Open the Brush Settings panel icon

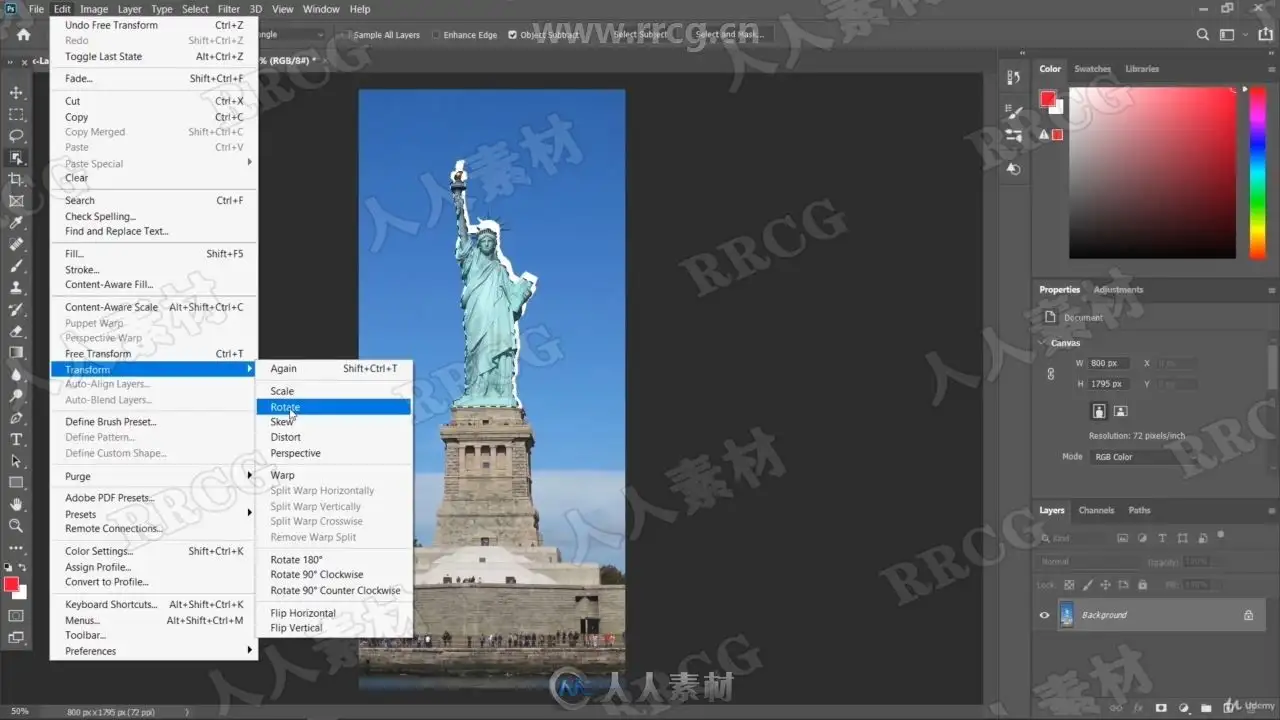tap(1013, 111)
